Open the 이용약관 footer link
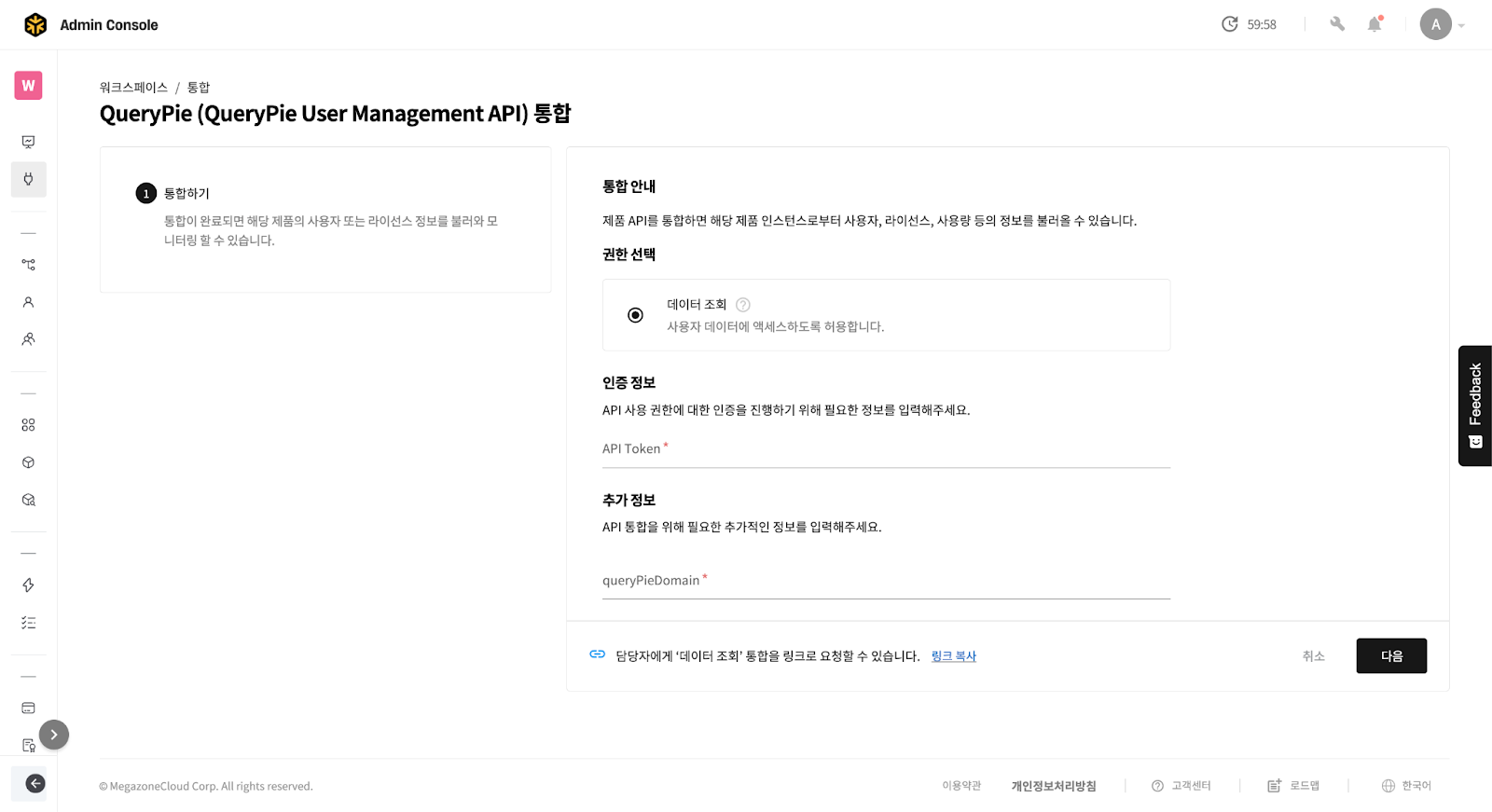This screenshot has width=1492, height=812. coord(961,786)
